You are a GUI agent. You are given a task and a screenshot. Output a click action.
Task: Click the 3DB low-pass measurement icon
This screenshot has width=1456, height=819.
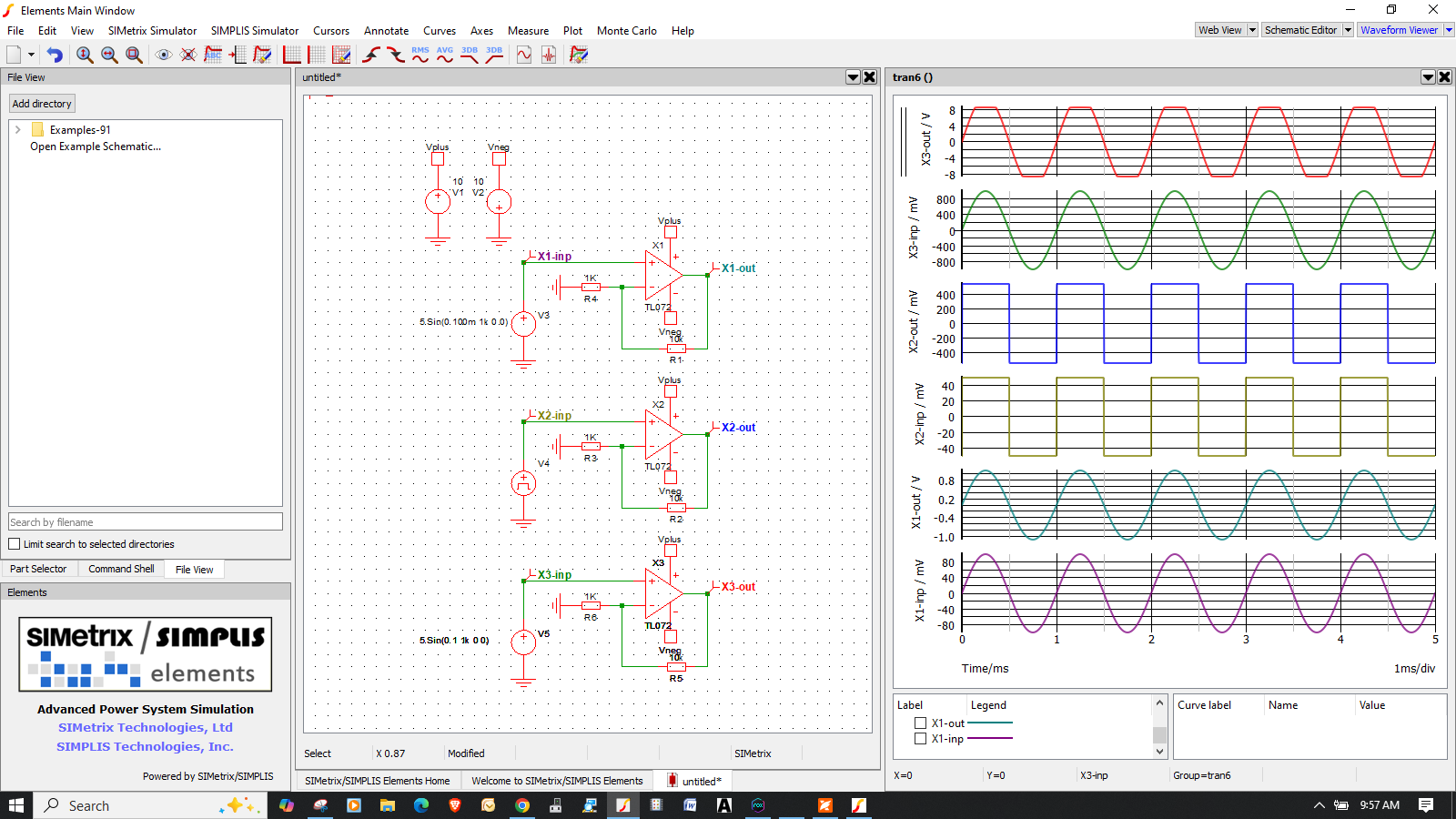click(470, 55)
